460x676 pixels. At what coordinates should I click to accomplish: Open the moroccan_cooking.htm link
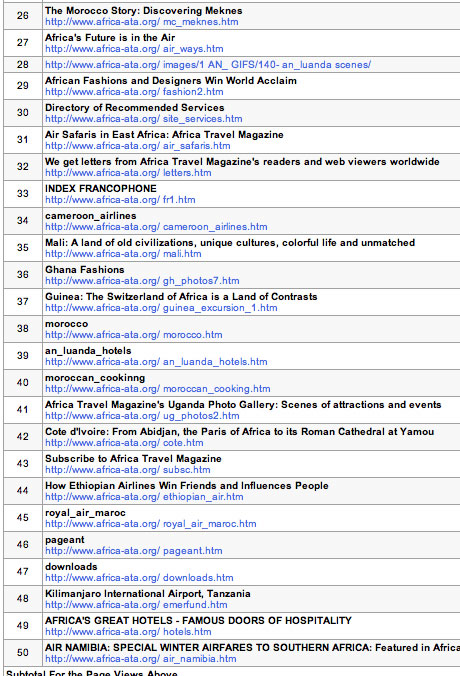click(158, 389)
